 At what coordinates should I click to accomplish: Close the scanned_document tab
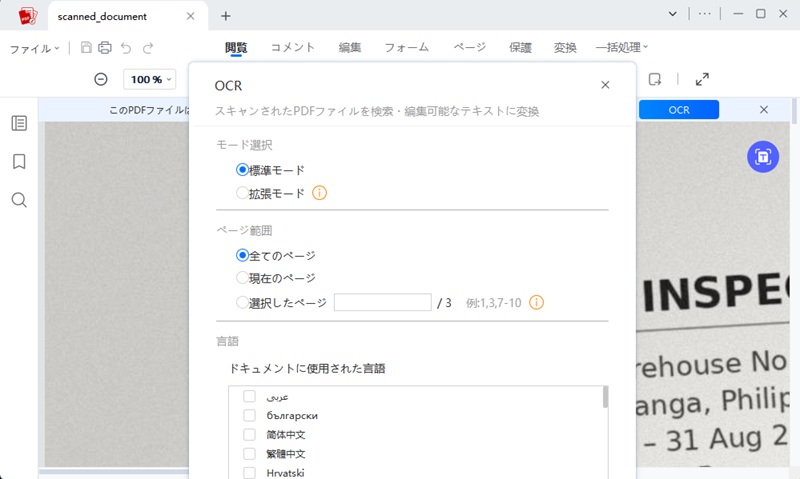190,16
